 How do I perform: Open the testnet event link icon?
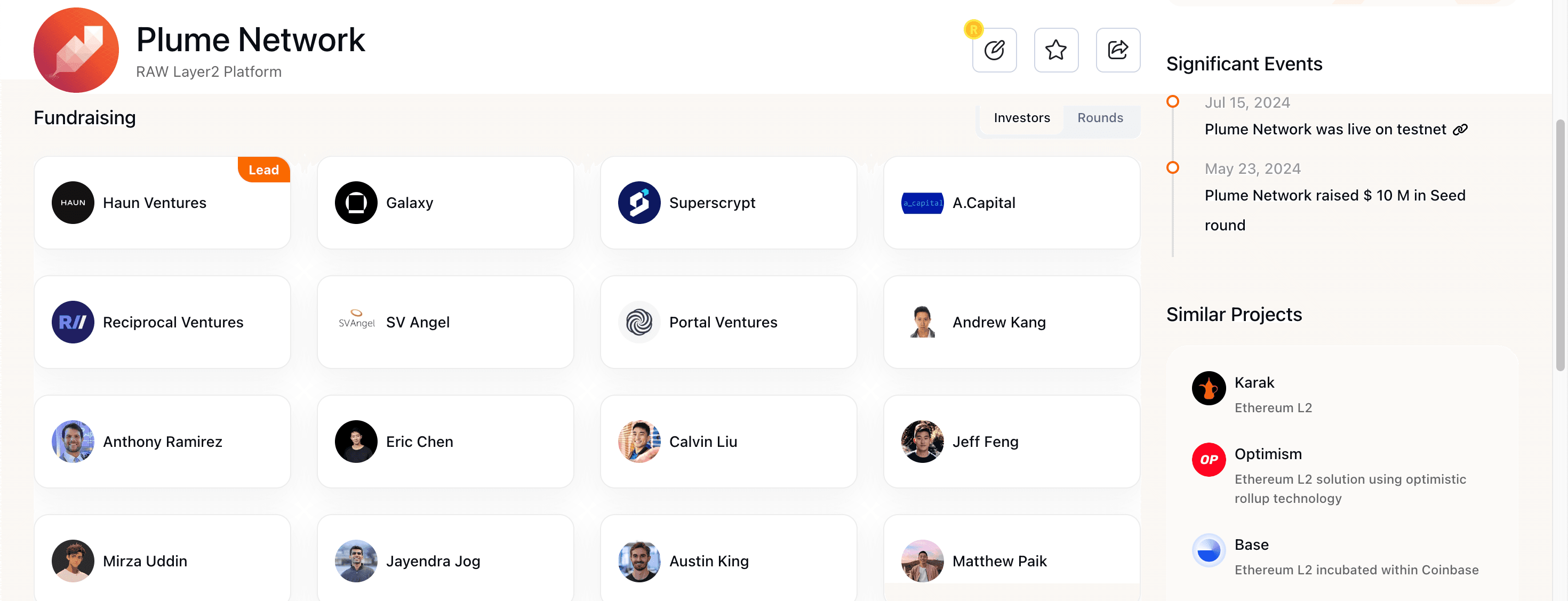coord(1460,130)
